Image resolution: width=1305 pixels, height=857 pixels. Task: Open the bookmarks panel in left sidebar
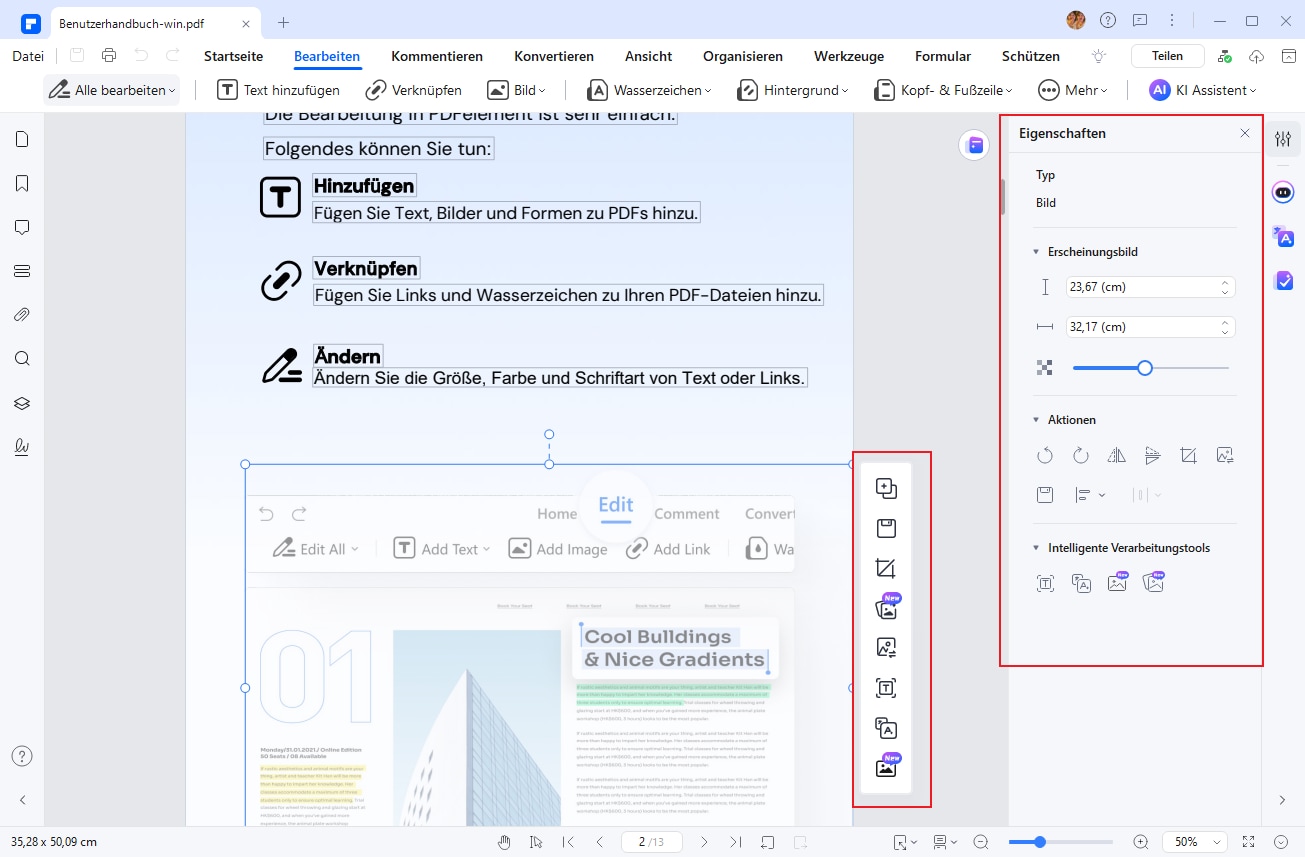pos(22,183)
